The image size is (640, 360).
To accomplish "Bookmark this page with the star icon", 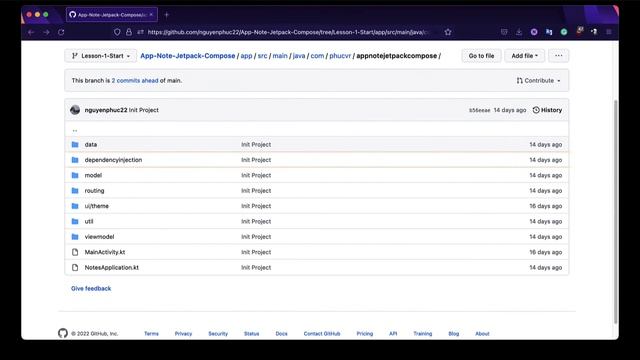I will [x=448, y=32].
